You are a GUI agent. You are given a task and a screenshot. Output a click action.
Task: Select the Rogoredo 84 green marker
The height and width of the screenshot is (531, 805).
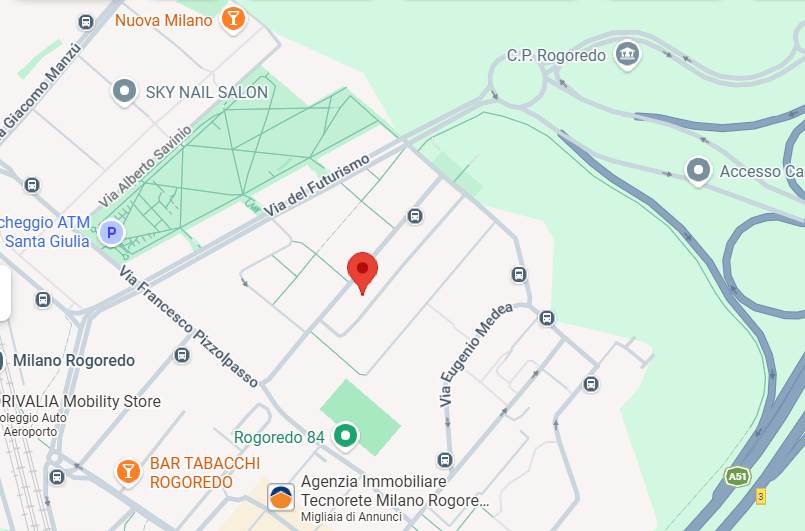(x=346, y=435)
